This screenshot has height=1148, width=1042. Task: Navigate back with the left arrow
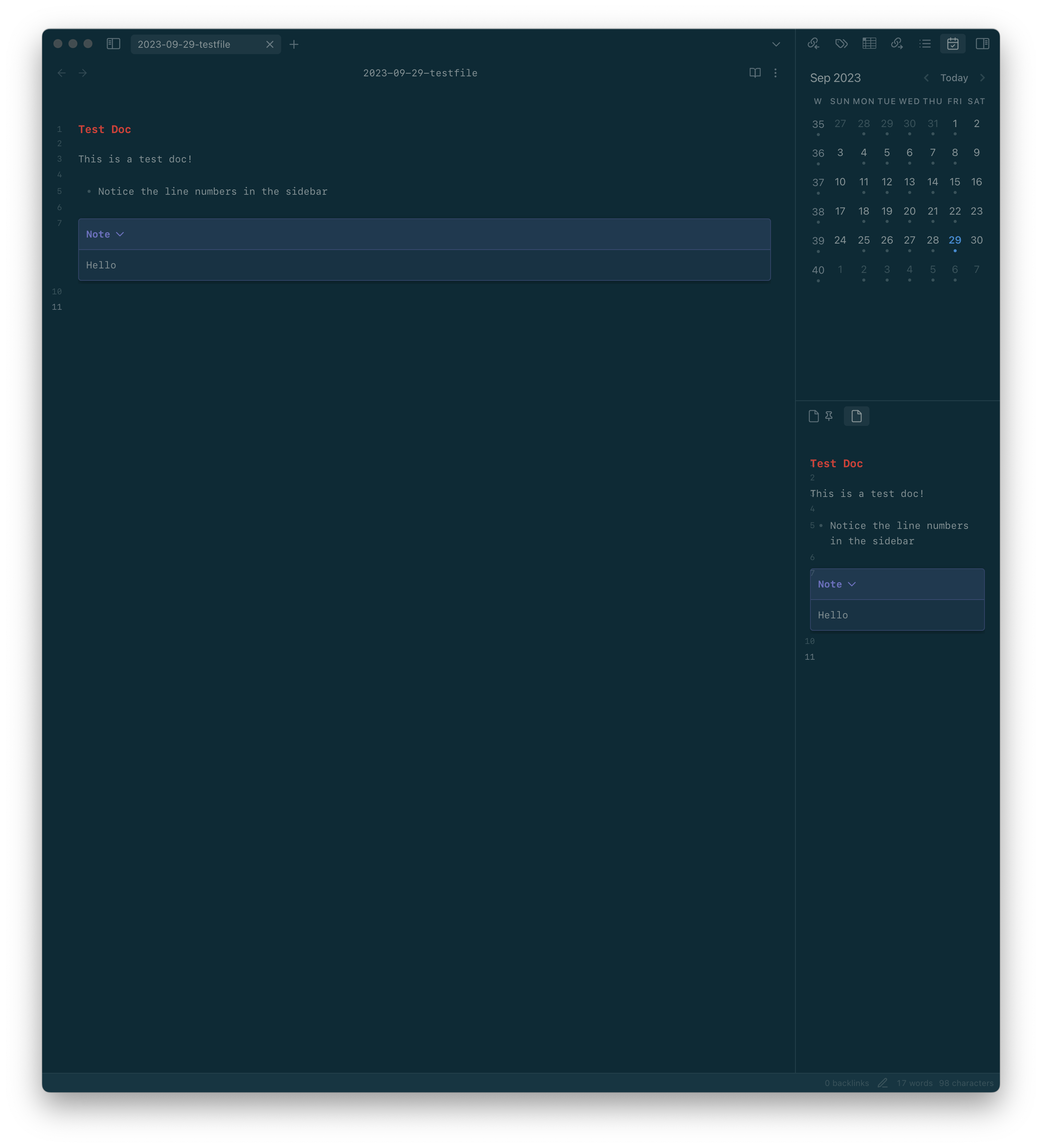point(62,73)
